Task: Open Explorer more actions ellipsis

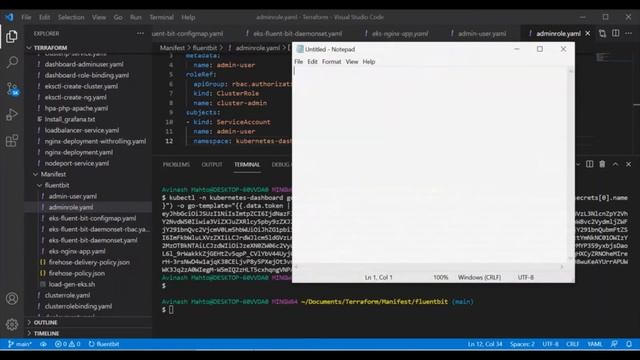Action: pyautogui.click(x=140, y=33)
